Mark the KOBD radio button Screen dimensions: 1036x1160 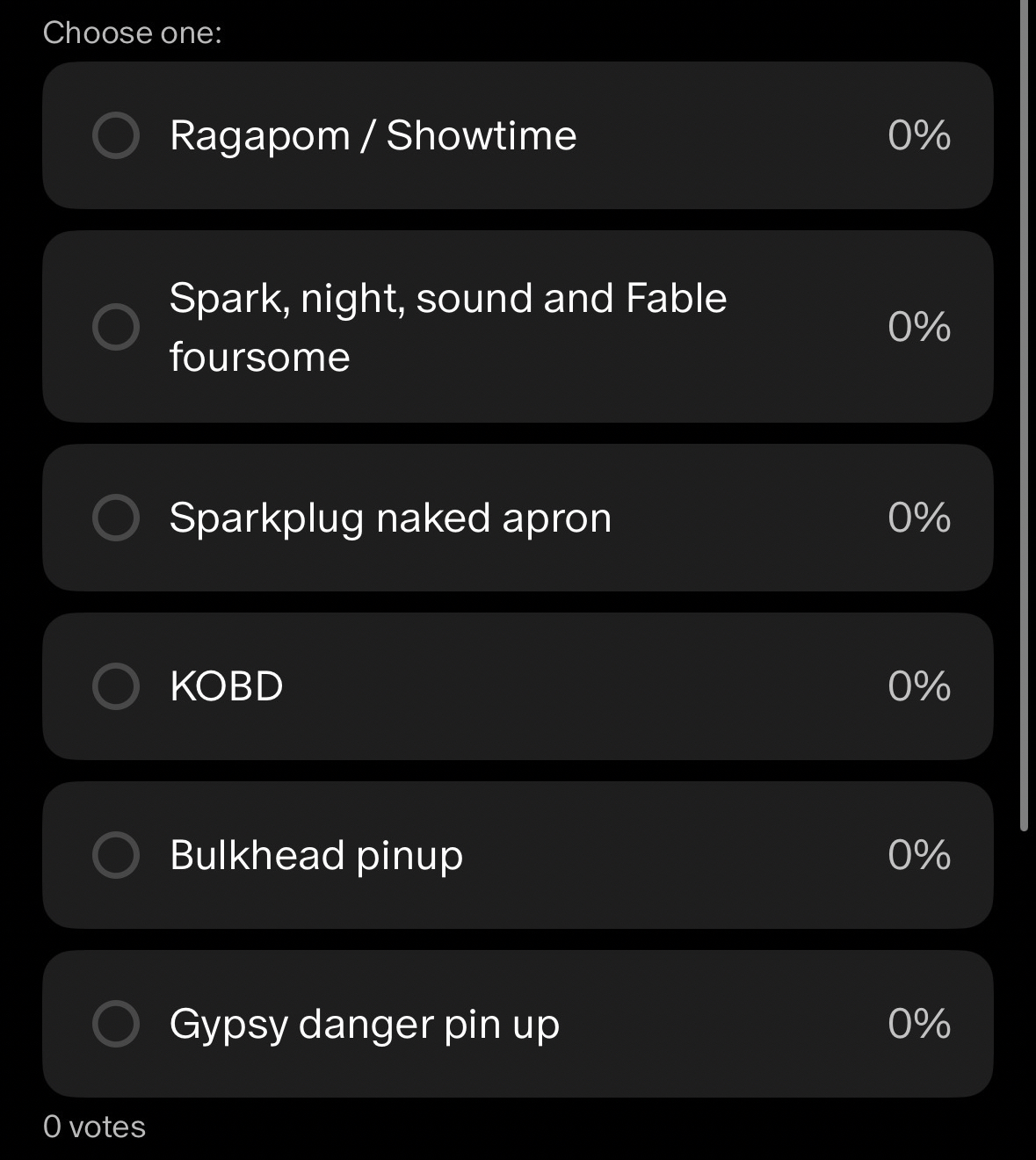coord(116,685)
